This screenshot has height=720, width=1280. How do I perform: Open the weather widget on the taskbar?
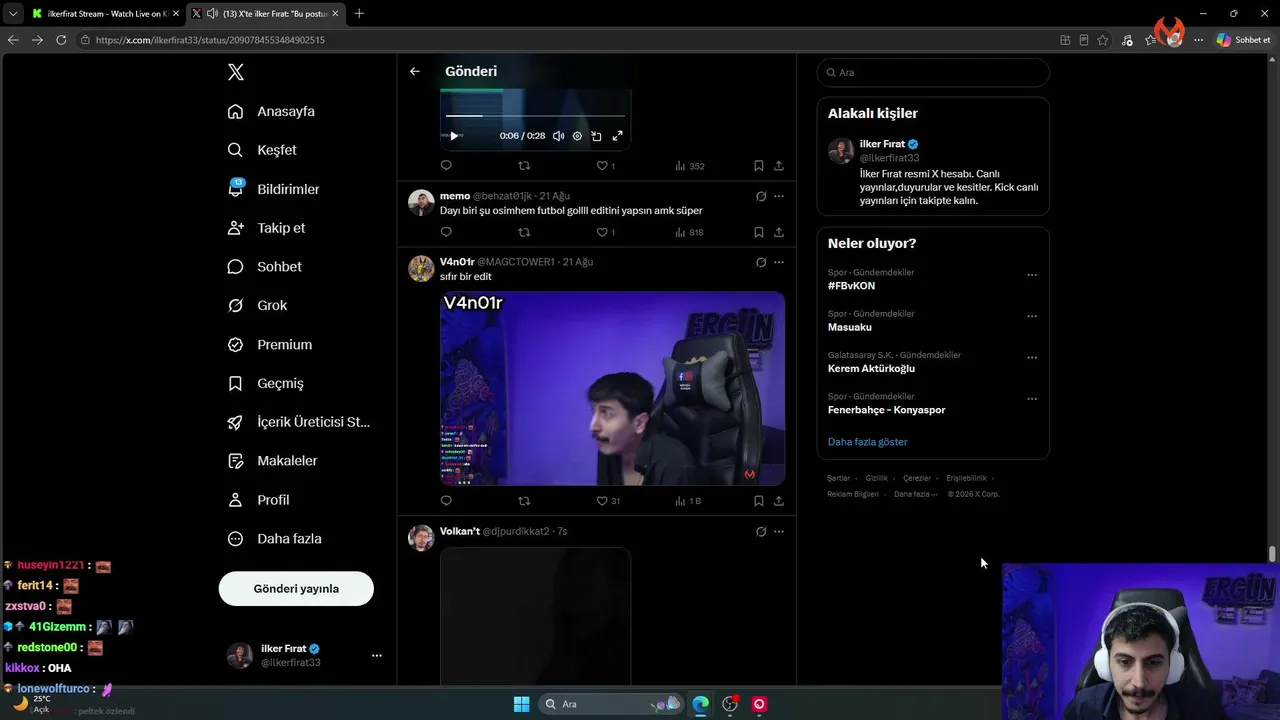point(30,704)
